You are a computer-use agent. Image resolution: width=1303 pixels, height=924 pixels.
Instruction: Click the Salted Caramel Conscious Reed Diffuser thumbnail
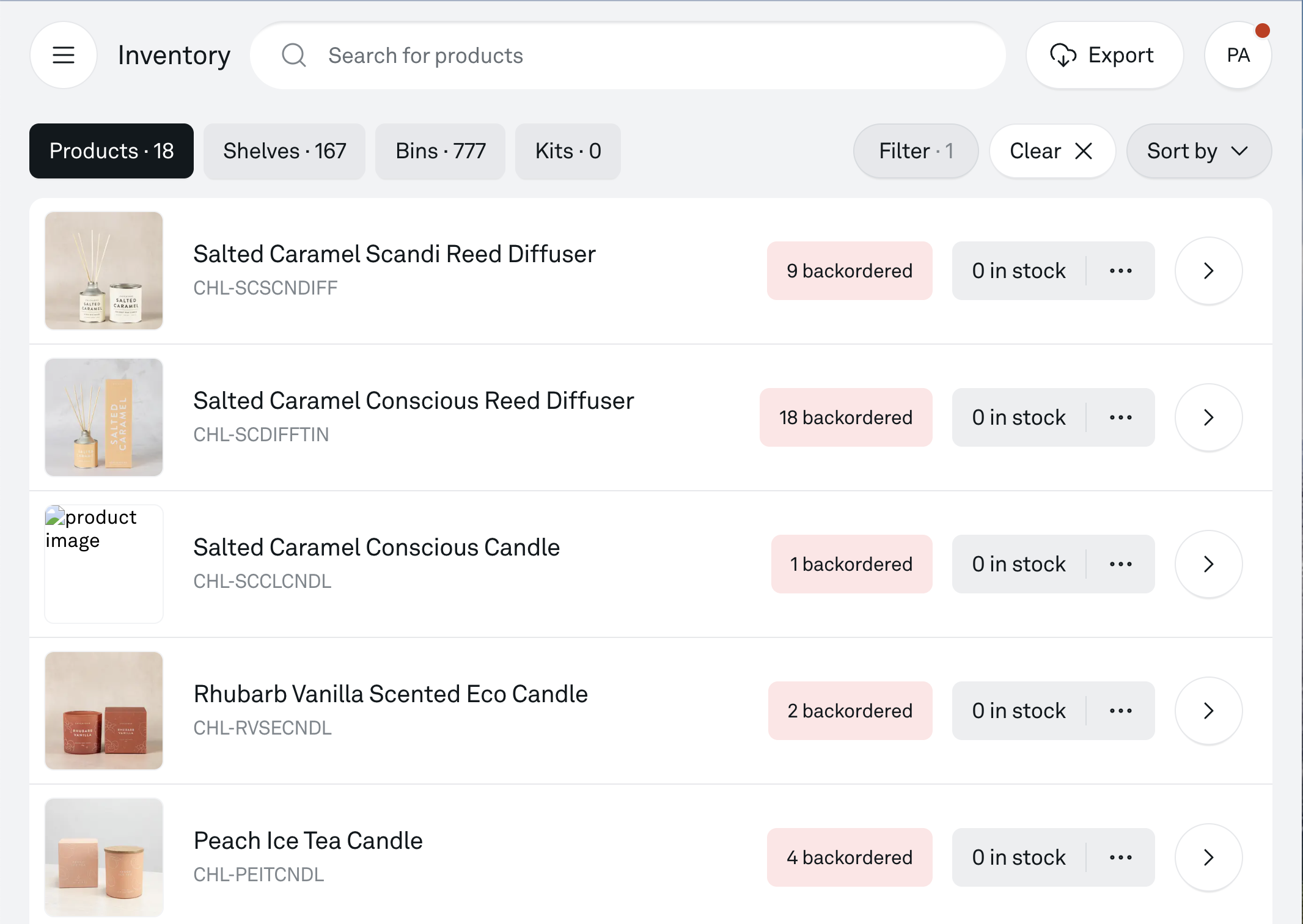coord(104,417)
